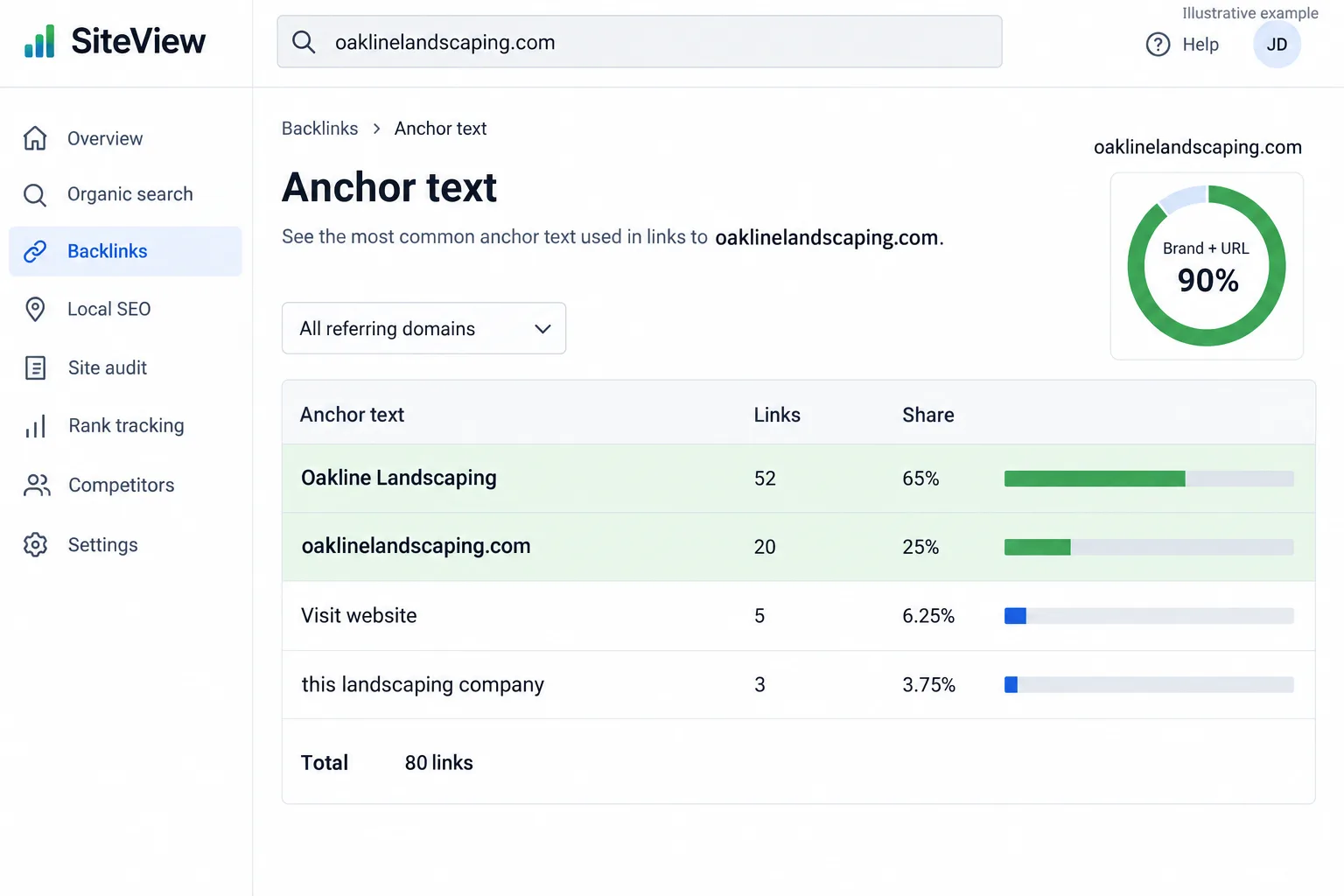
Task: Sort by the Links column header
Action: coord(777,415)
